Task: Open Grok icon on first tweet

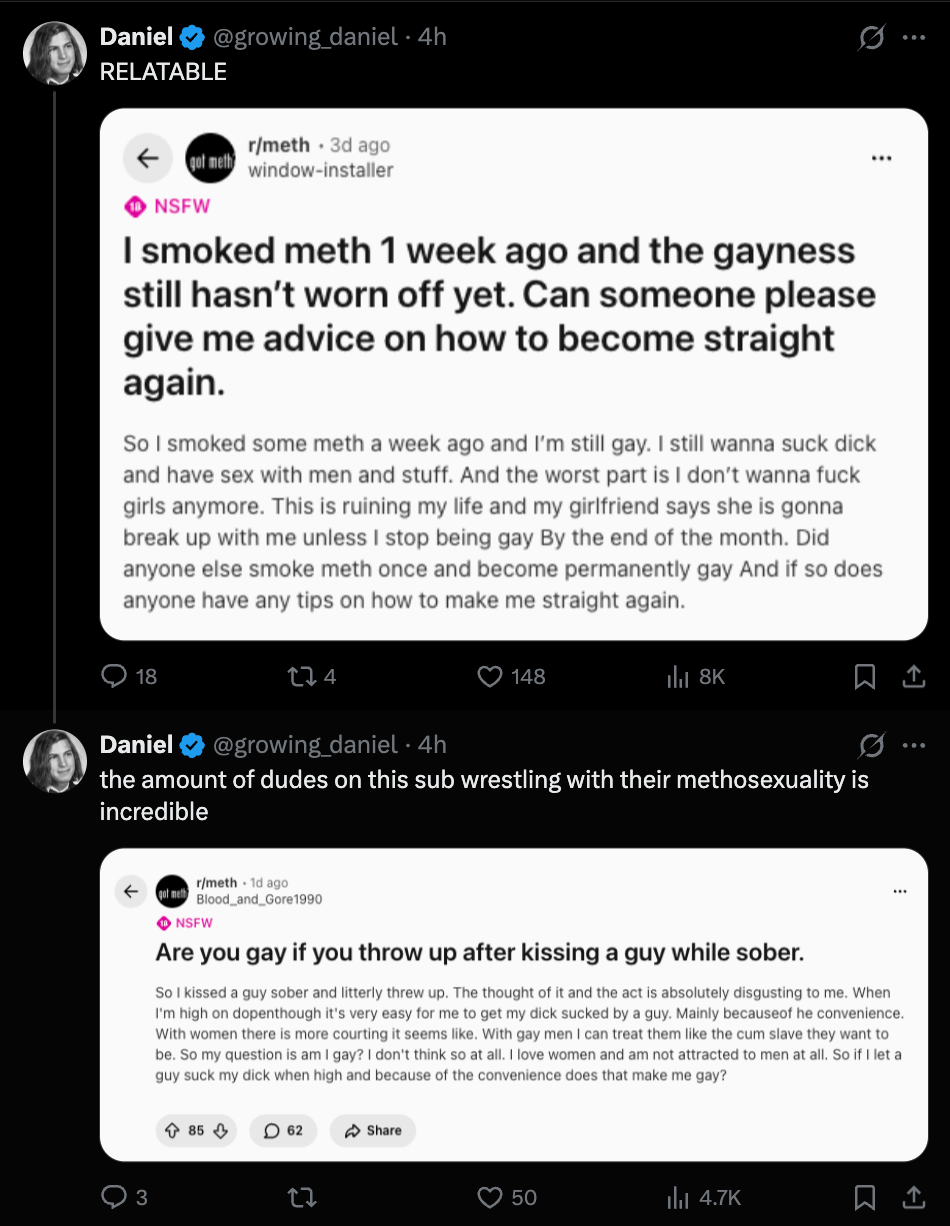Action: 871,38
